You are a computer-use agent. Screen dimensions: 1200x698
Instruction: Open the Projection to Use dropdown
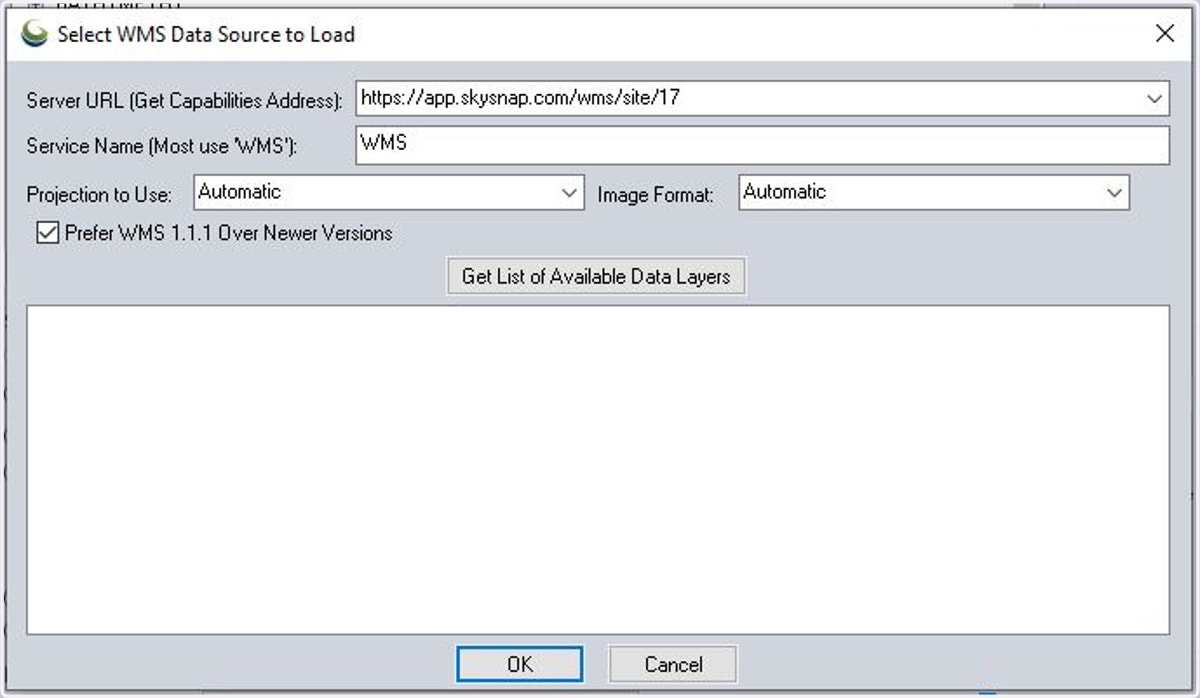[388, 192]
